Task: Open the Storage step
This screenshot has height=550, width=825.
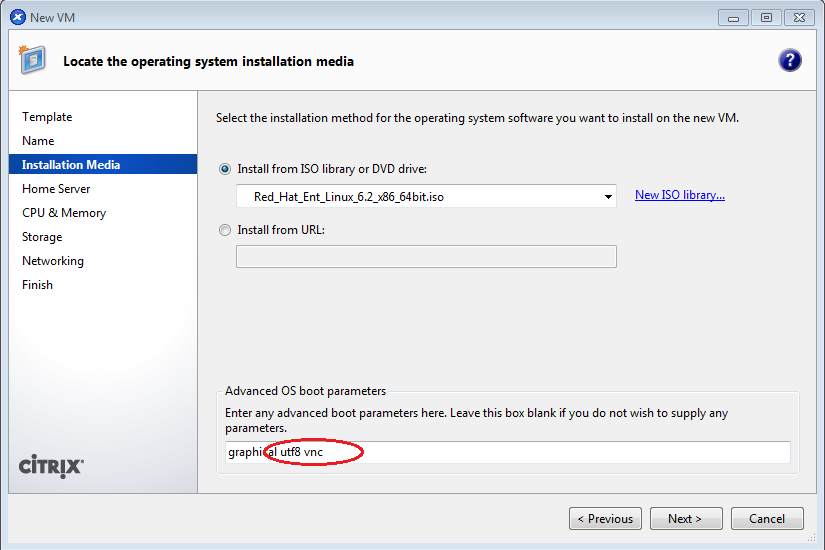Action: click(x=42, y=237)
